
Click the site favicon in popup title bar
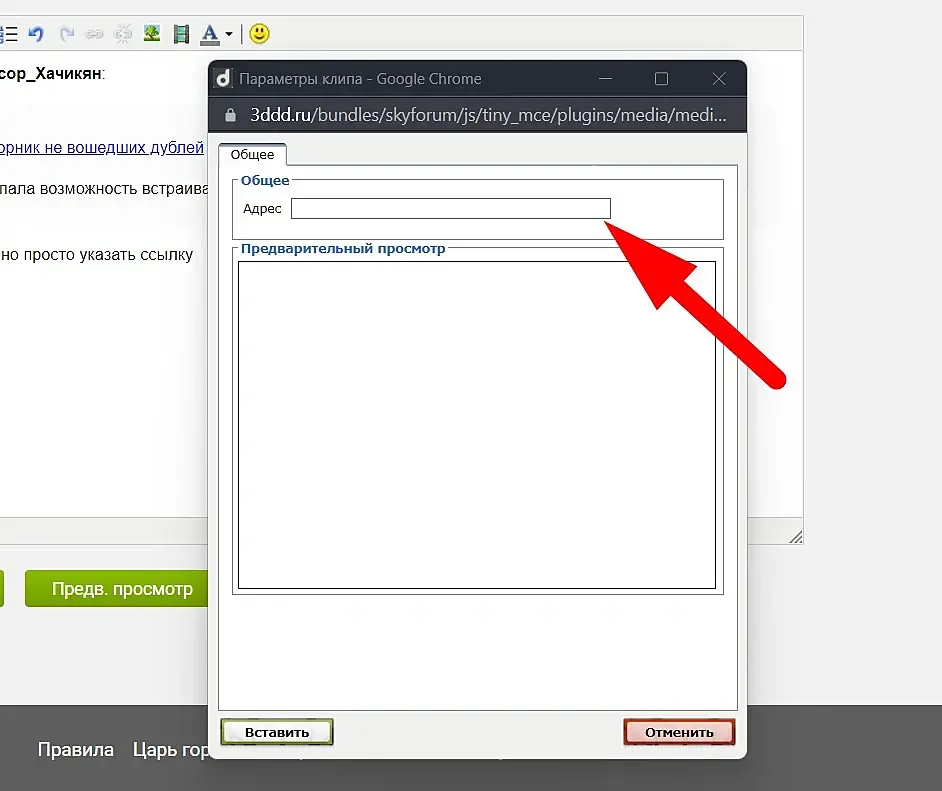223,79
